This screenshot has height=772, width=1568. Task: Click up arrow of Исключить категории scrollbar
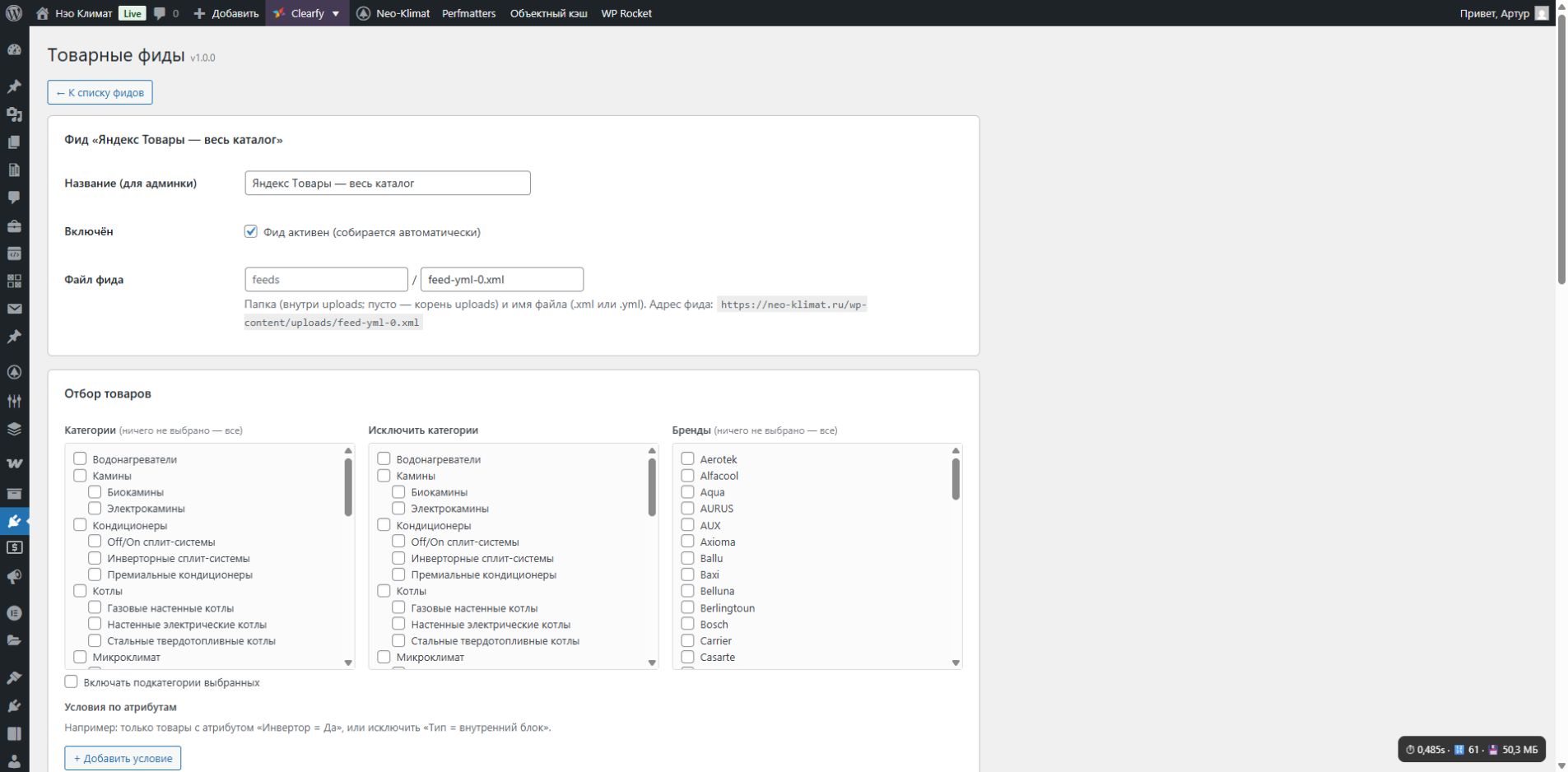652,450
